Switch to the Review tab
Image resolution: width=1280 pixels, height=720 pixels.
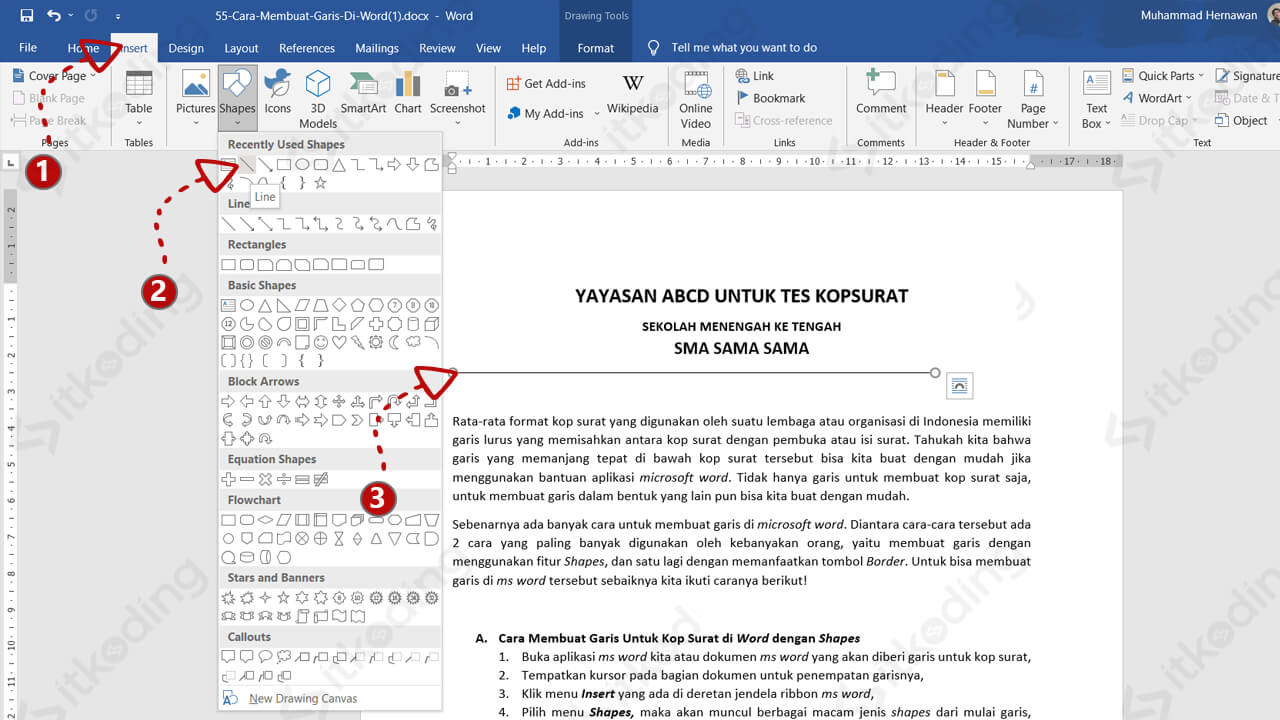[x=437, y=48]
